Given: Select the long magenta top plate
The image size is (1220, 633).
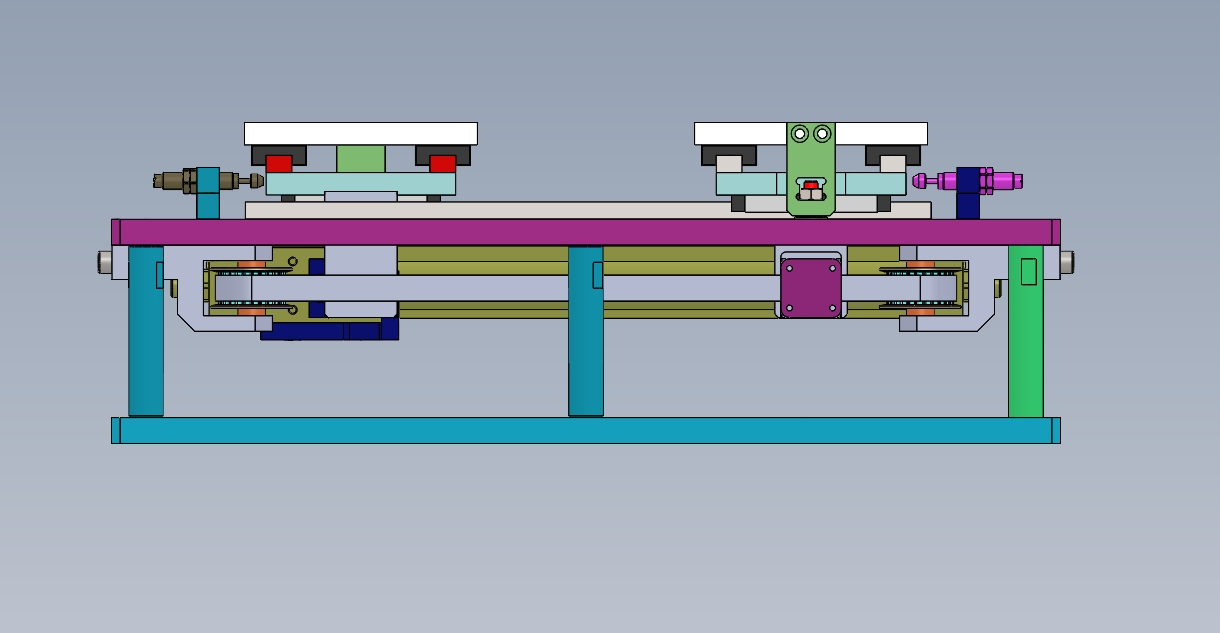Looking at the screenshot, I should pos(585,232).
